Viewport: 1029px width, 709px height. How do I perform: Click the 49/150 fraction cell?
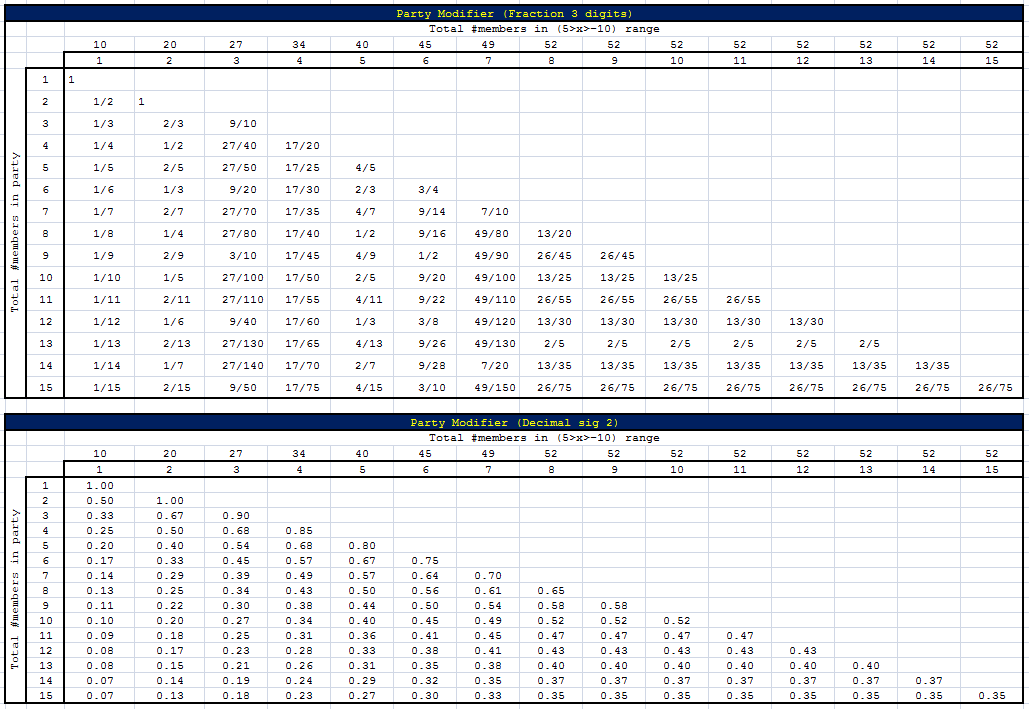pyautogui.click(x=488, y=387)
